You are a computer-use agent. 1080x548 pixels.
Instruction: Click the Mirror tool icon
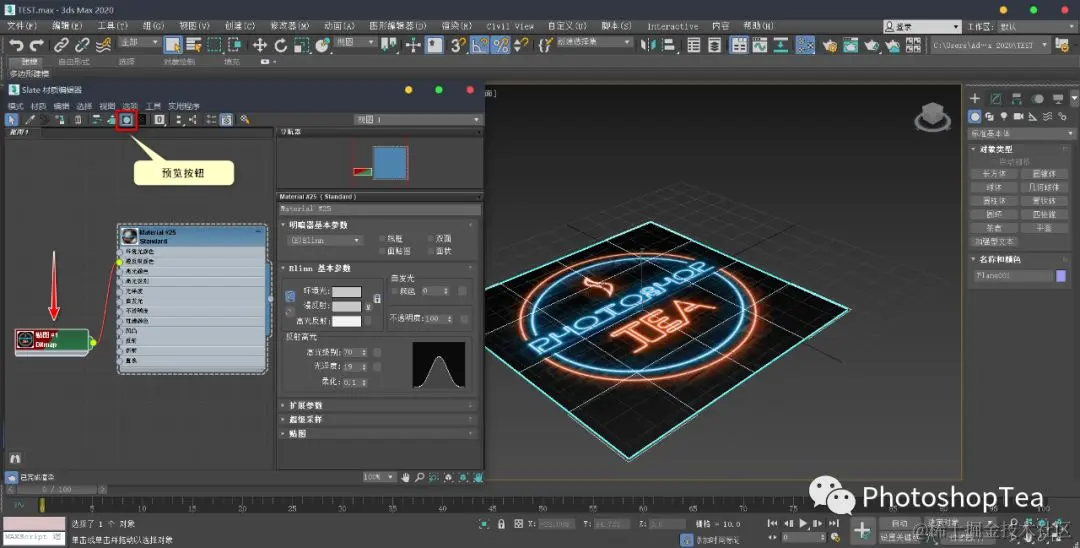pyautogui.click(x=647, y=45)
